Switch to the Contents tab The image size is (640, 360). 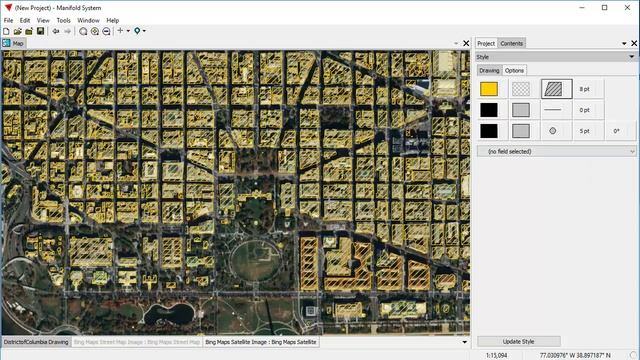point(511,43)
